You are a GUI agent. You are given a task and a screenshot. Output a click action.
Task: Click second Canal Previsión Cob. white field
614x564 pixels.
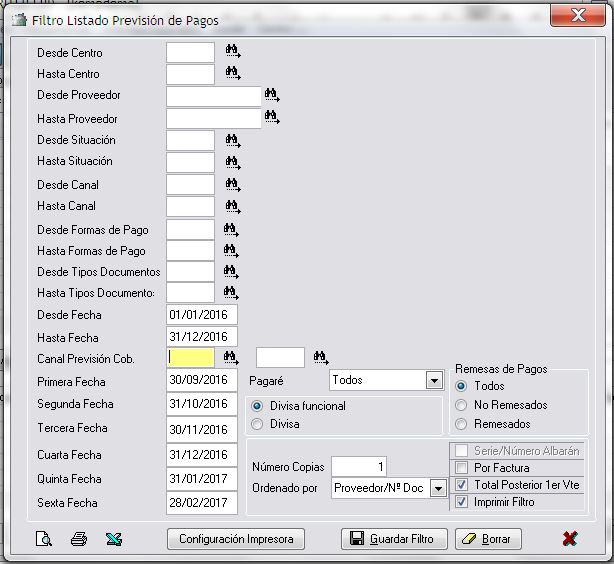point(280,357)
